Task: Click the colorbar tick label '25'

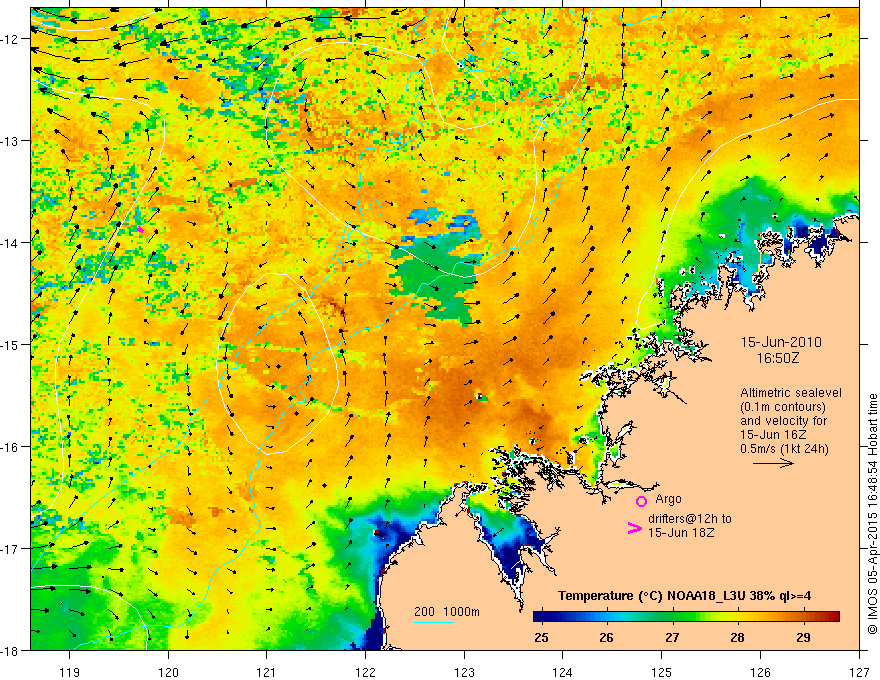Action: (x=541, y=637)
